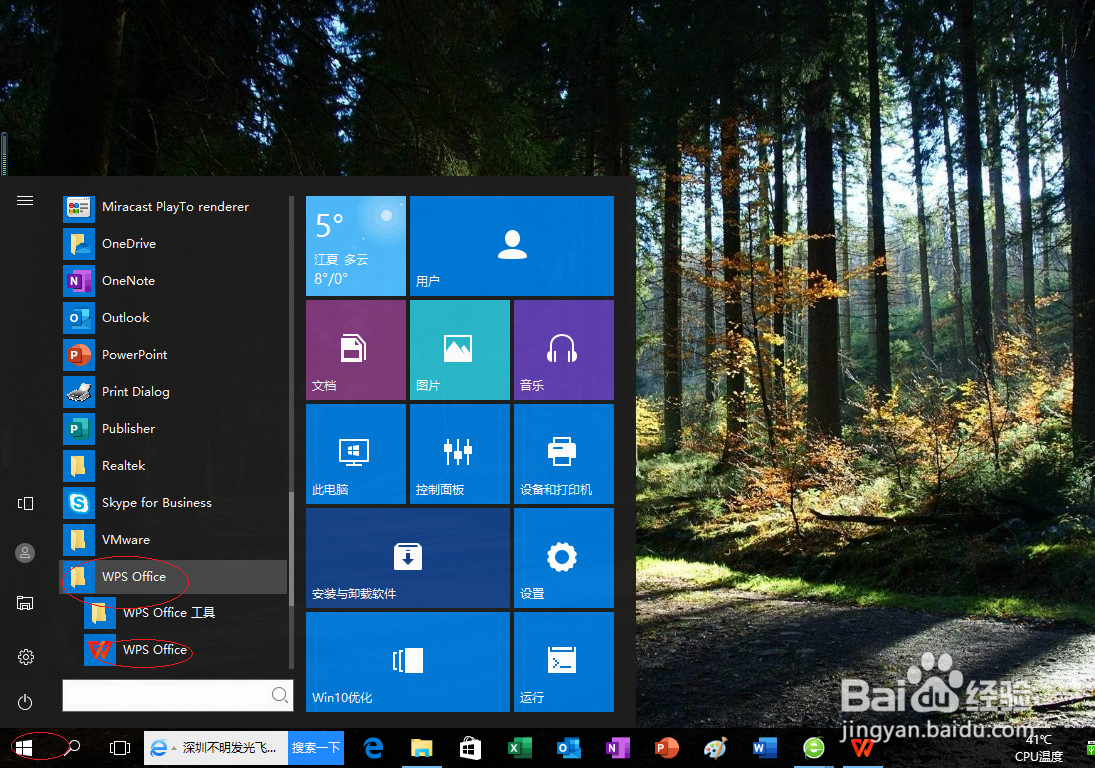Screen dimensions: 1095x768
Task: Open the 文档 tile
Action: [355, 350]
